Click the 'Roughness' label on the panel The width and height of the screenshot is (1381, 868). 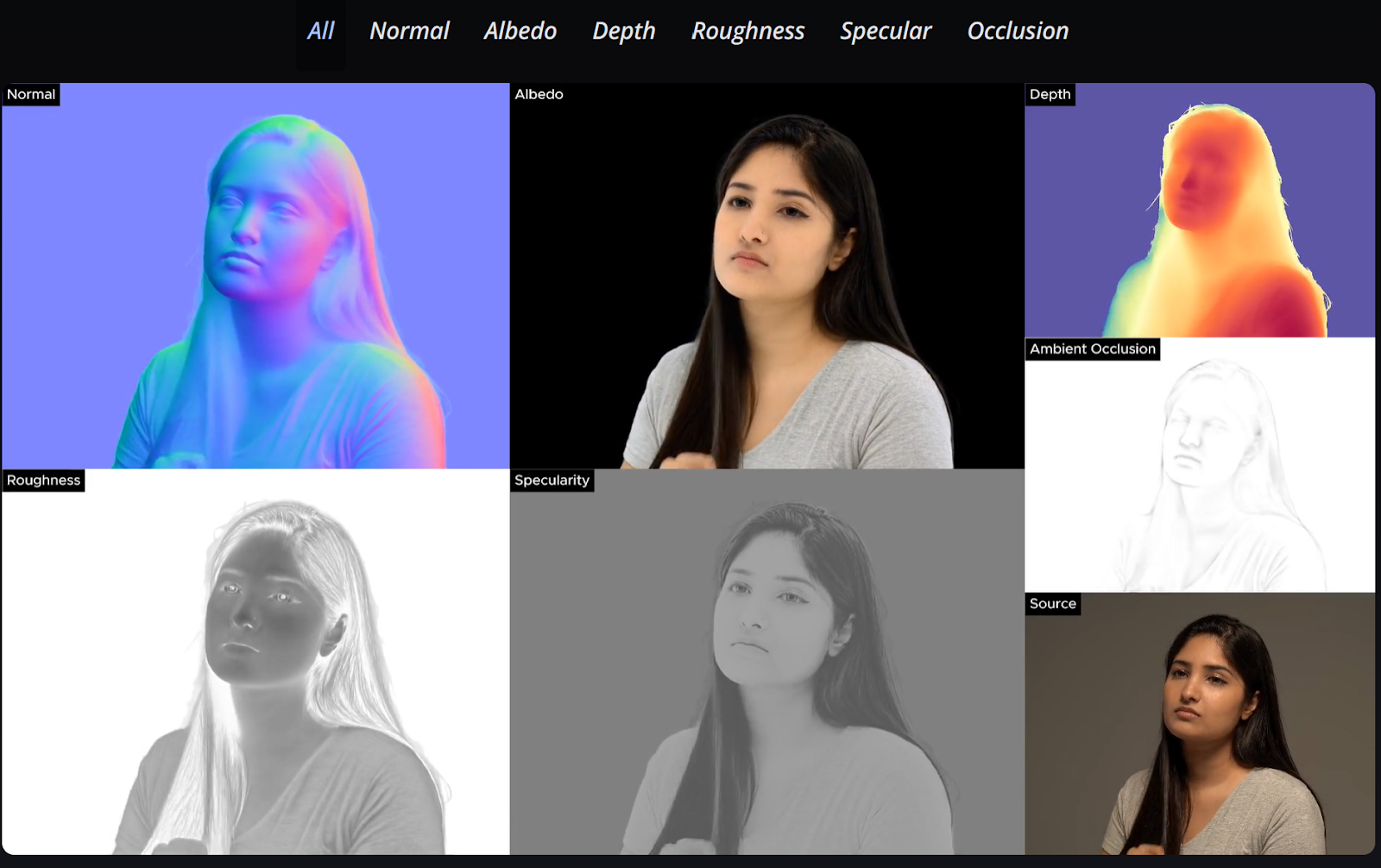(x=43, y=481)
